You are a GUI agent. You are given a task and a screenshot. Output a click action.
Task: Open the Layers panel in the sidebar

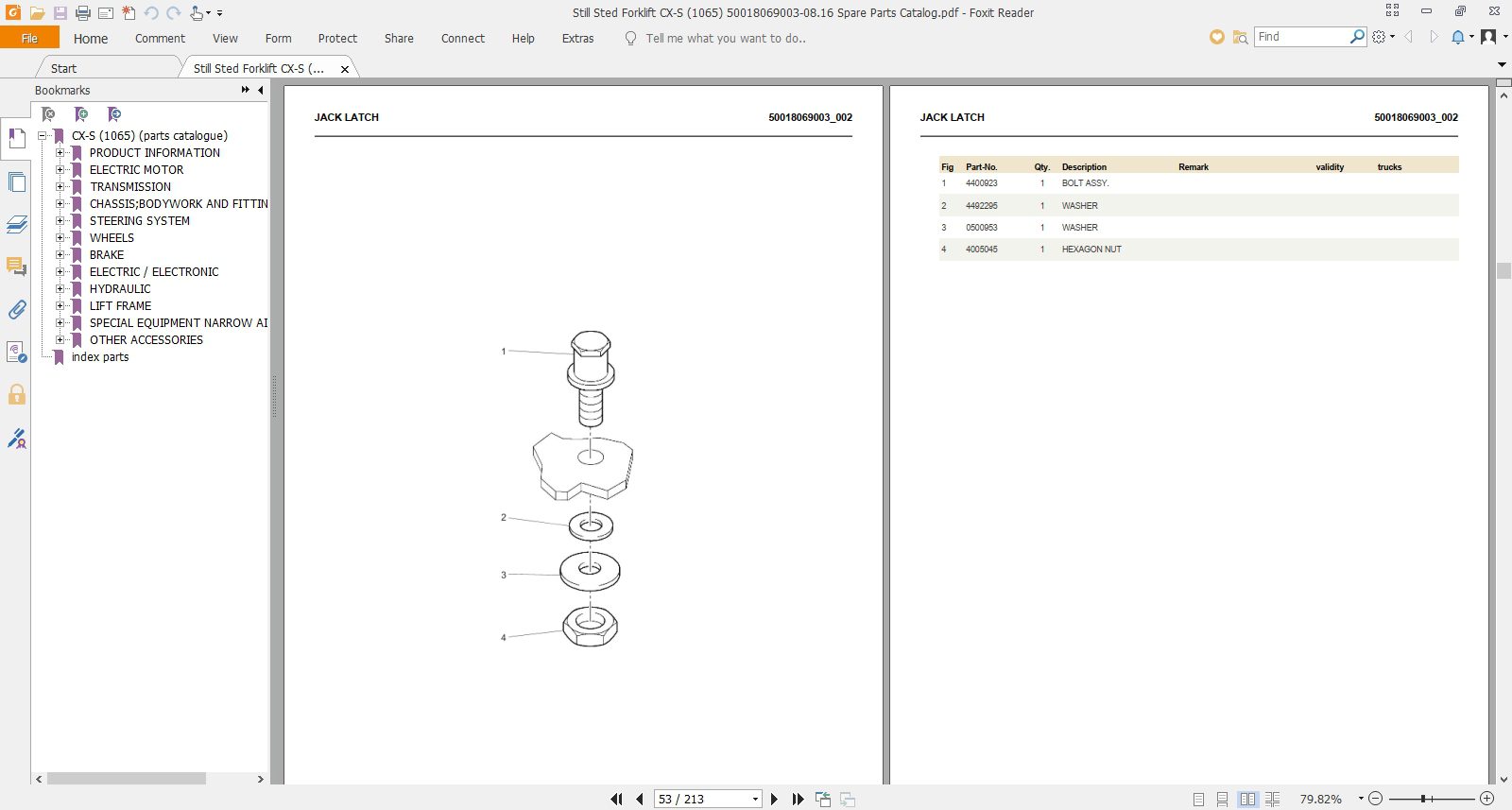16,224
